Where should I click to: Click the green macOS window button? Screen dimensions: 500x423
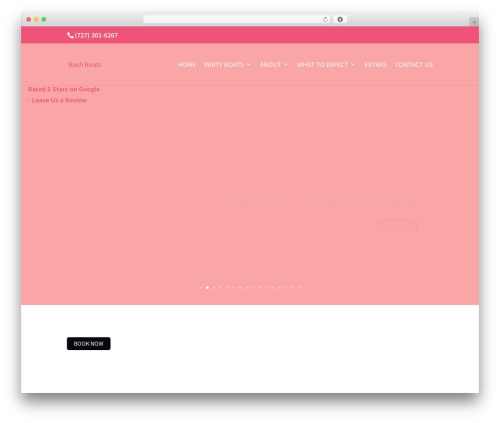(x=44, y=19)
